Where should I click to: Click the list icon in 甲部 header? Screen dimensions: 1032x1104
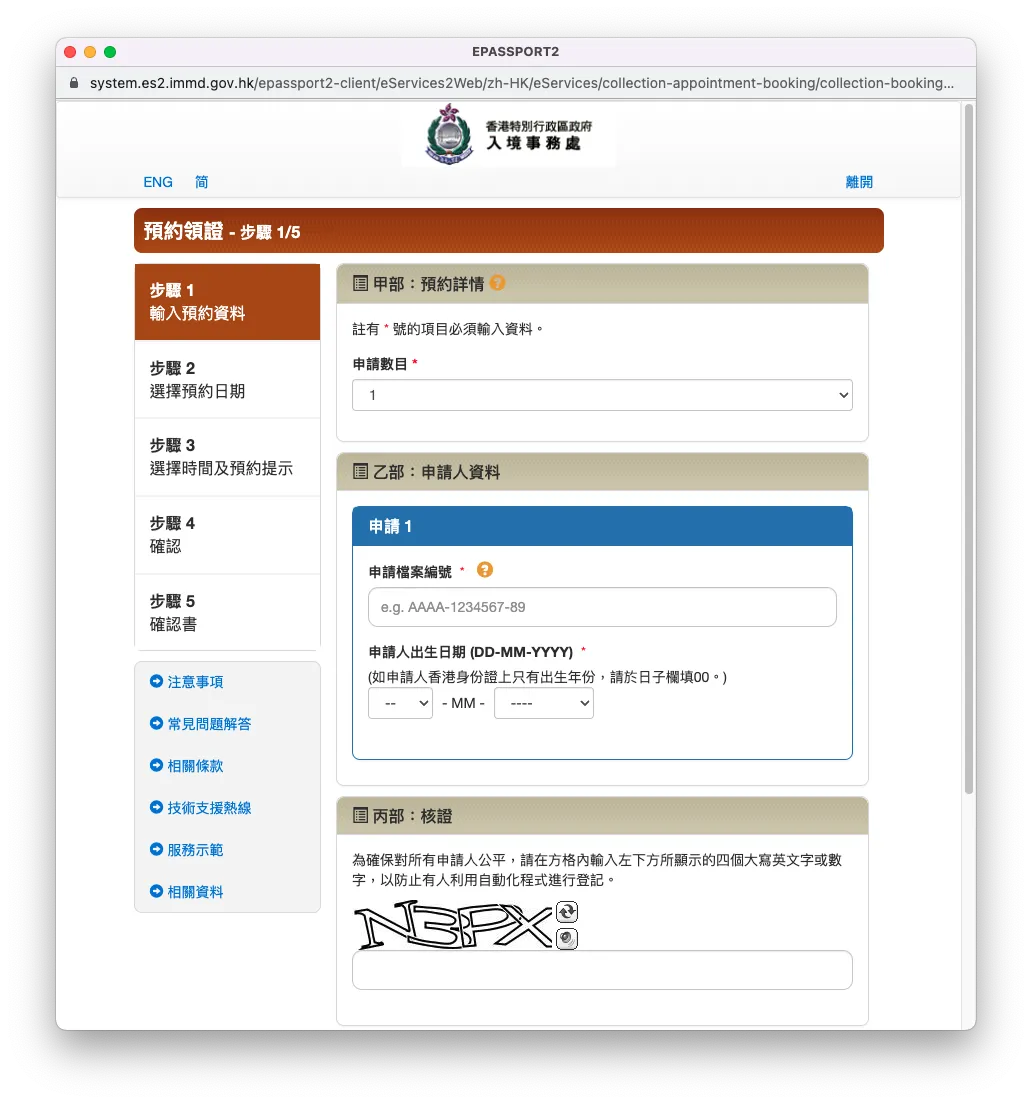360,284
